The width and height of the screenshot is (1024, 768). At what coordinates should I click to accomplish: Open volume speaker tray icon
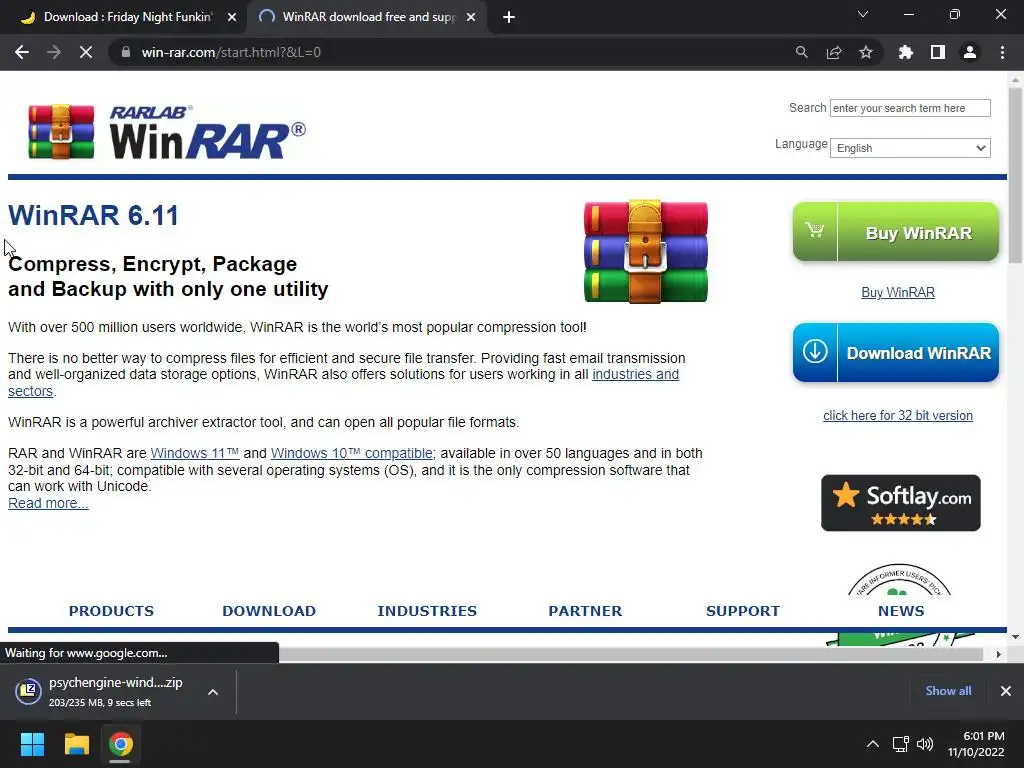tap(925, 744)
